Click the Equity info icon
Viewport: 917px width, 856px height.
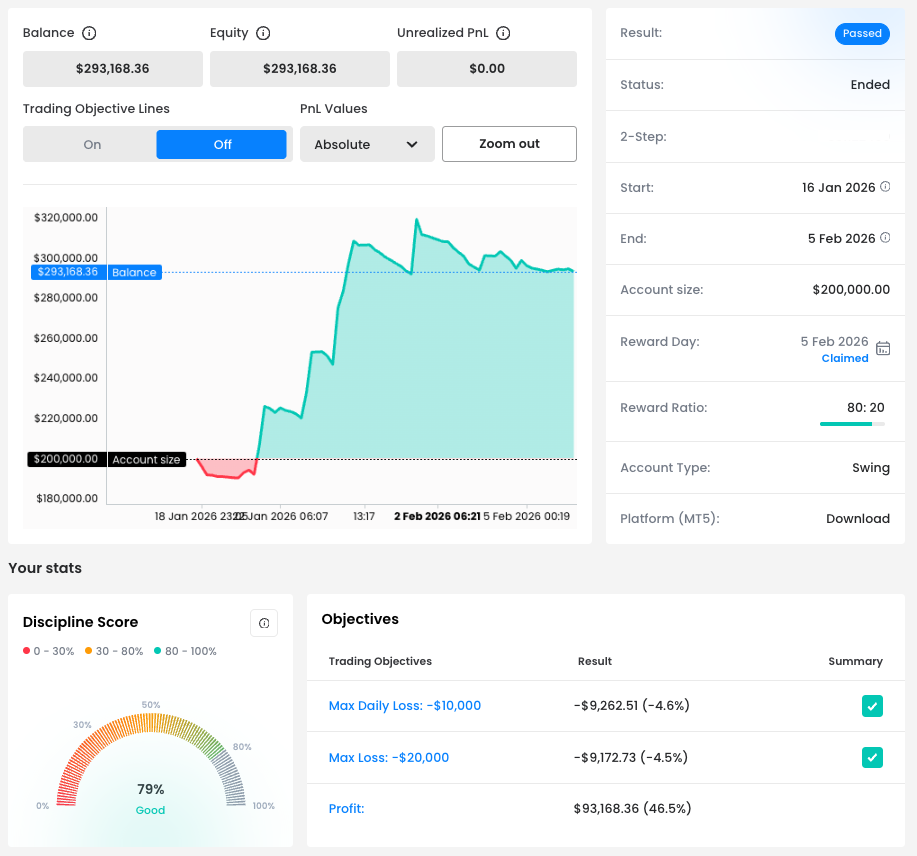(x=263, y=33)
